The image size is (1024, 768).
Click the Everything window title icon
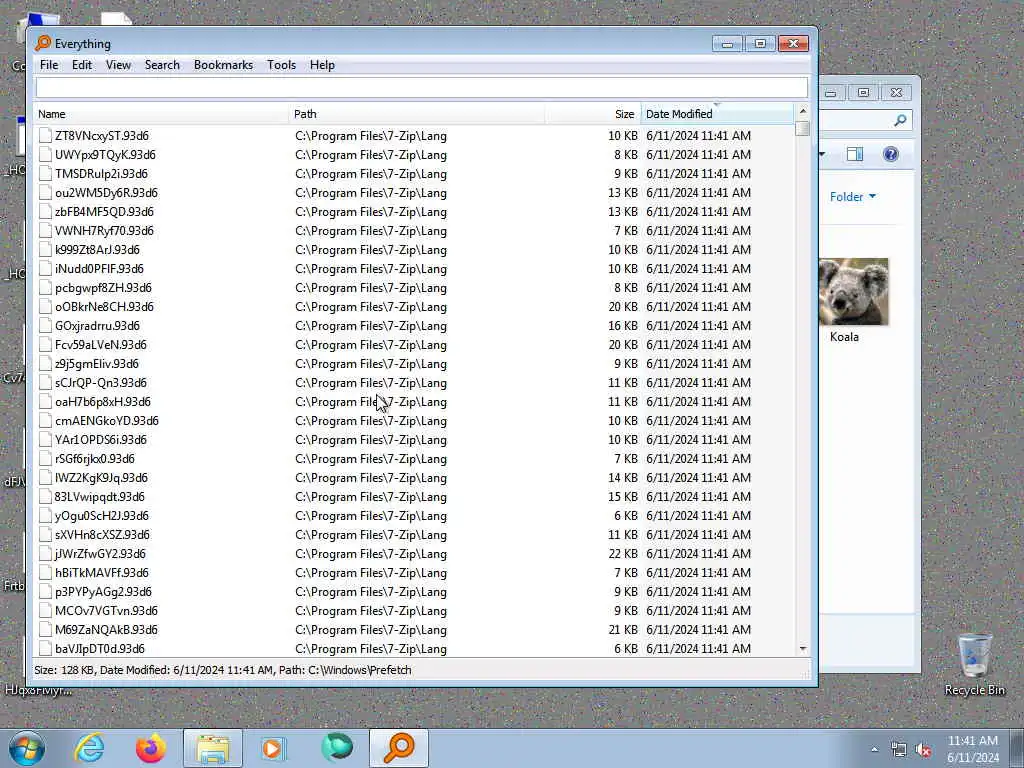click(43, 43)
